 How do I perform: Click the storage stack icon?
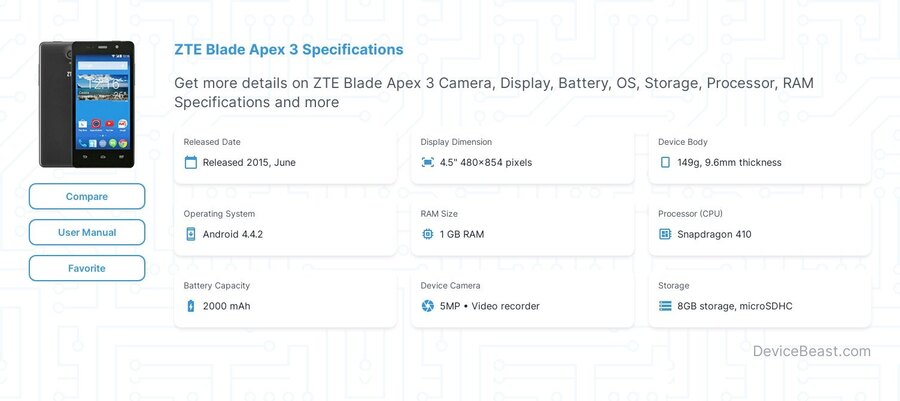point(665,306)
